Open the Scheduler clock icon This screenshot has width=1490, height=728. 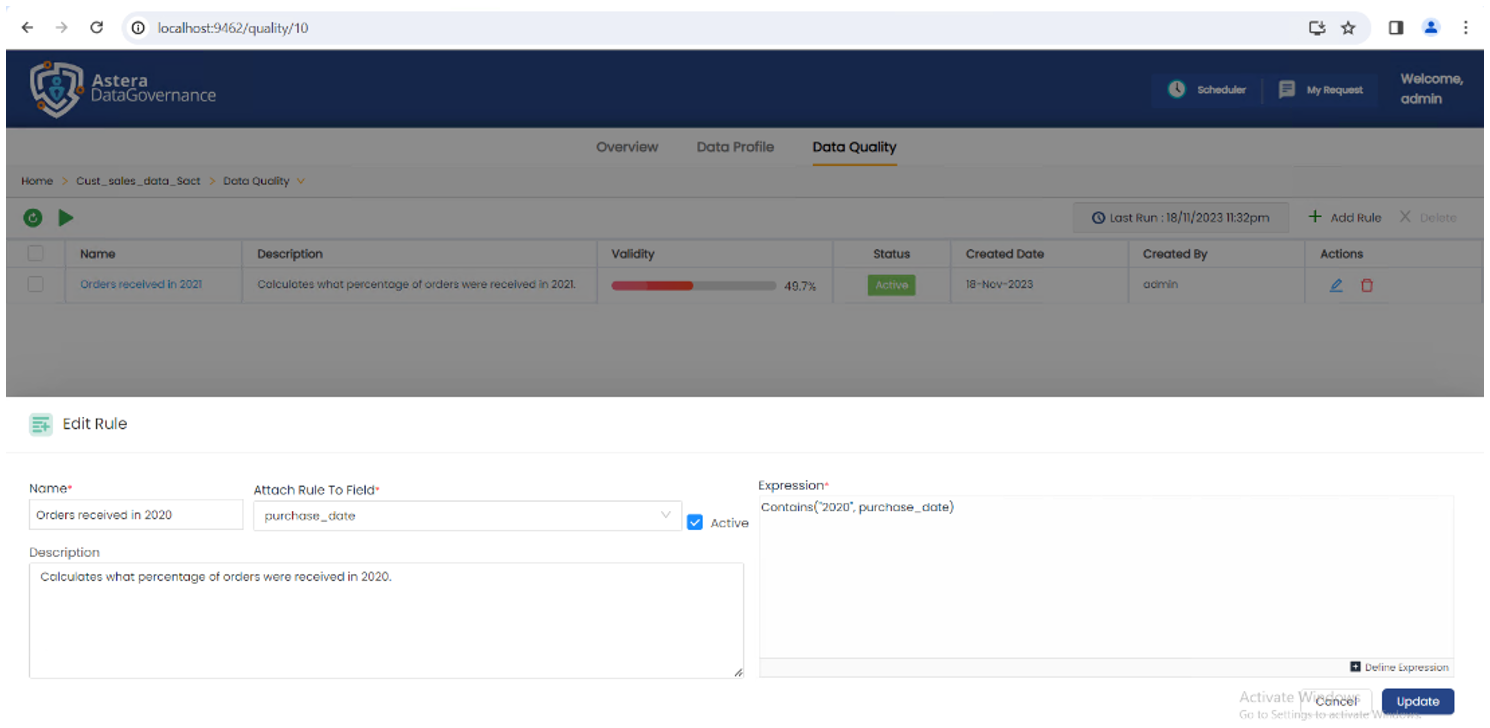pos(1177,89)
